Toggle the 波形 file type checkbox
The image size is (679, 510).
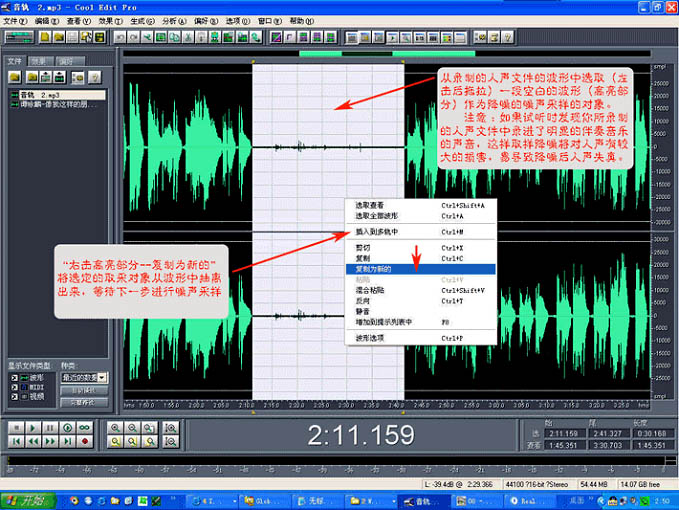click(13, 378)
